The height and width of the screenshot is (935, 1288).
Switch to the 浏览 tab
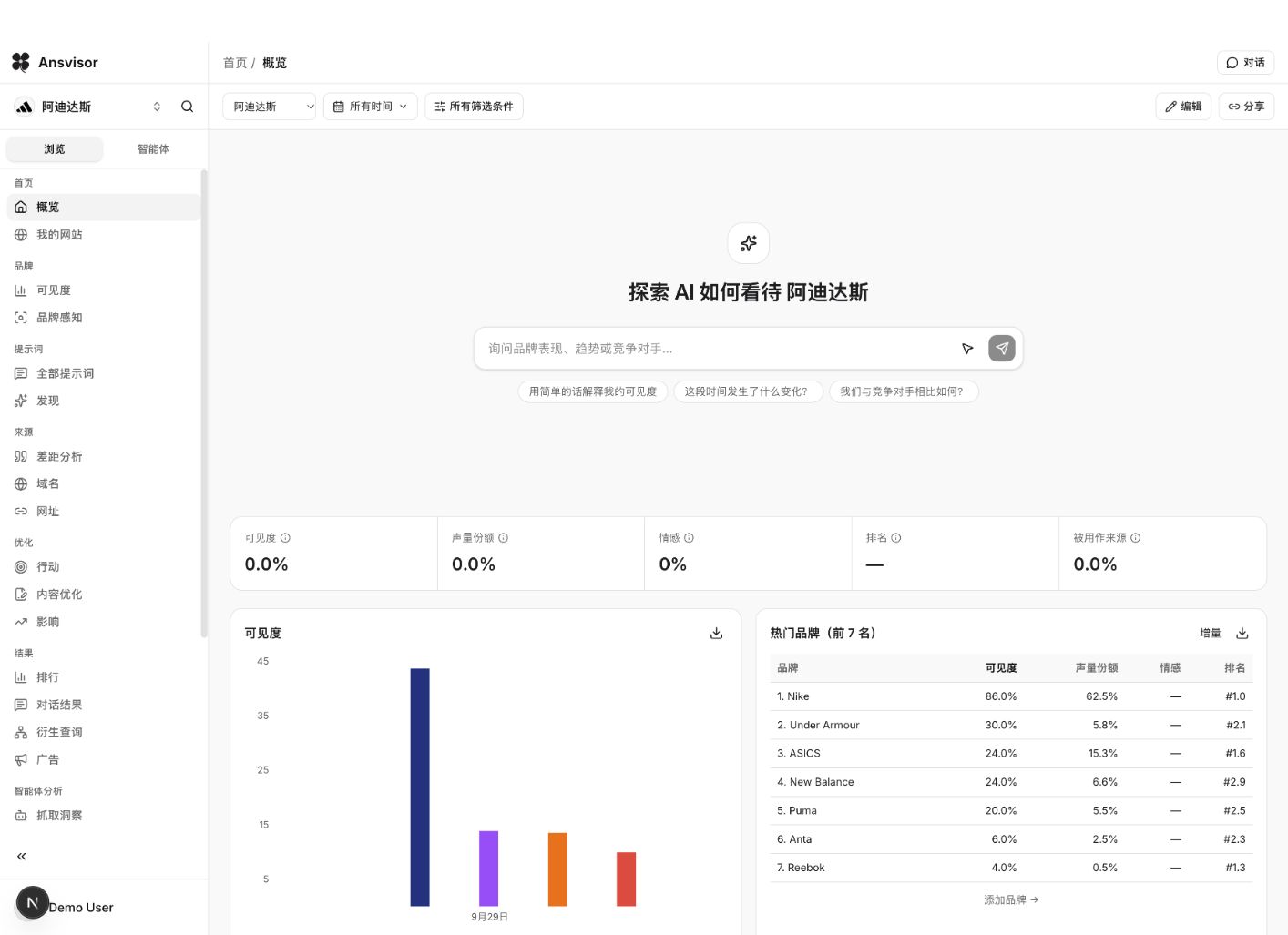click(55, 149)
